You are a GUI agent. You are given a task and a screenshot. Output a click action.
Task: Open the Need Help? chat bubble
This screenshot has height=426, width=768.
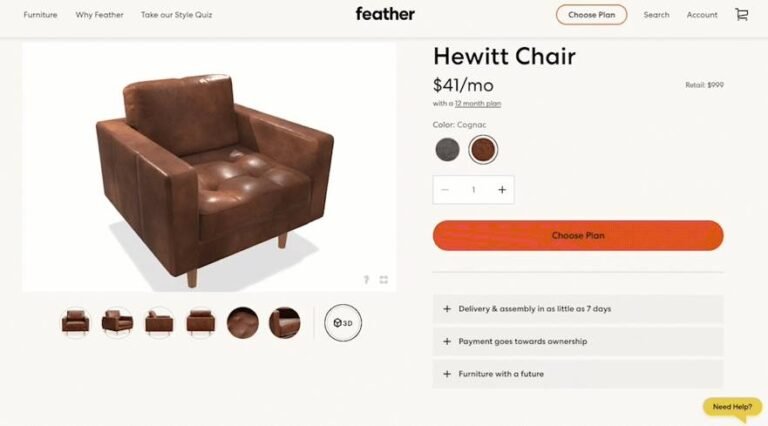point(732,407)
